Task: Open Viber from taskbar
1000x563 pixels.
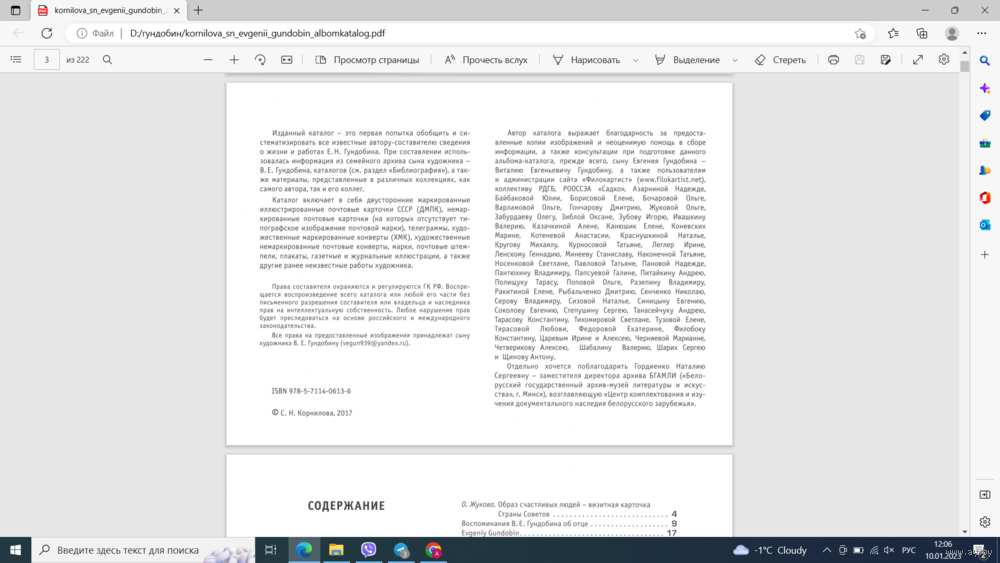Action: [x=369, y=550]
